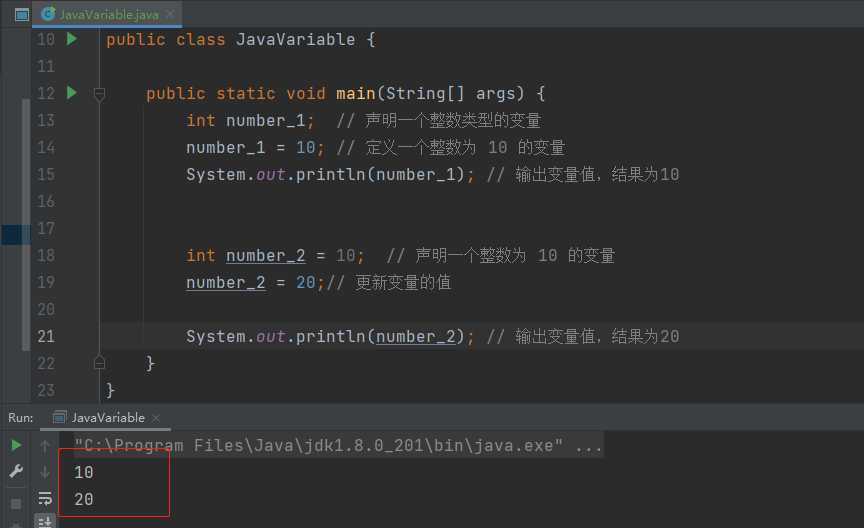Open run configuration wrench settings

tap(16, 472)
